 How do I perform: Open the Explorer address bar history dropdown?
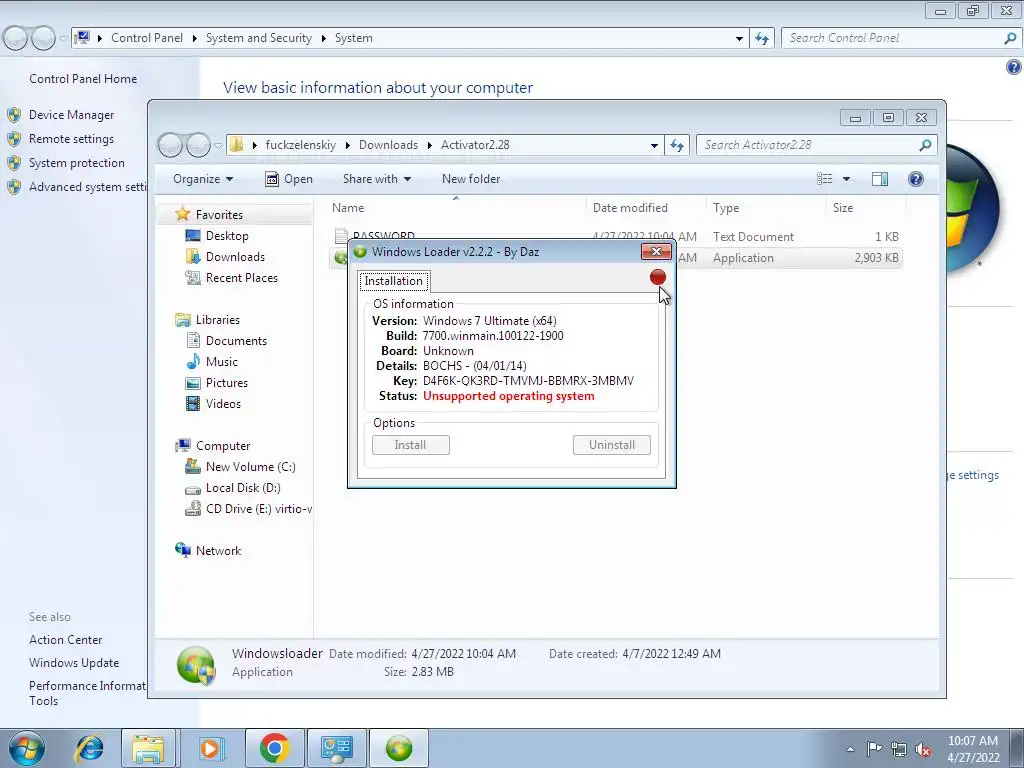coord(654,146)
